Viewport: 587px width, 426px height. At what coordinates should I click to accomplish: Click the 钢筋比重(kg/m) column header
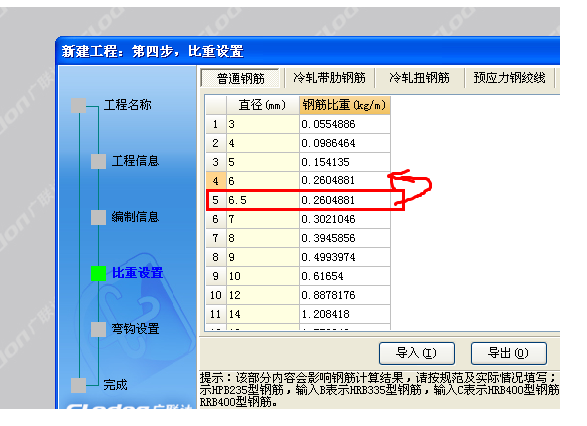[344, 105]
